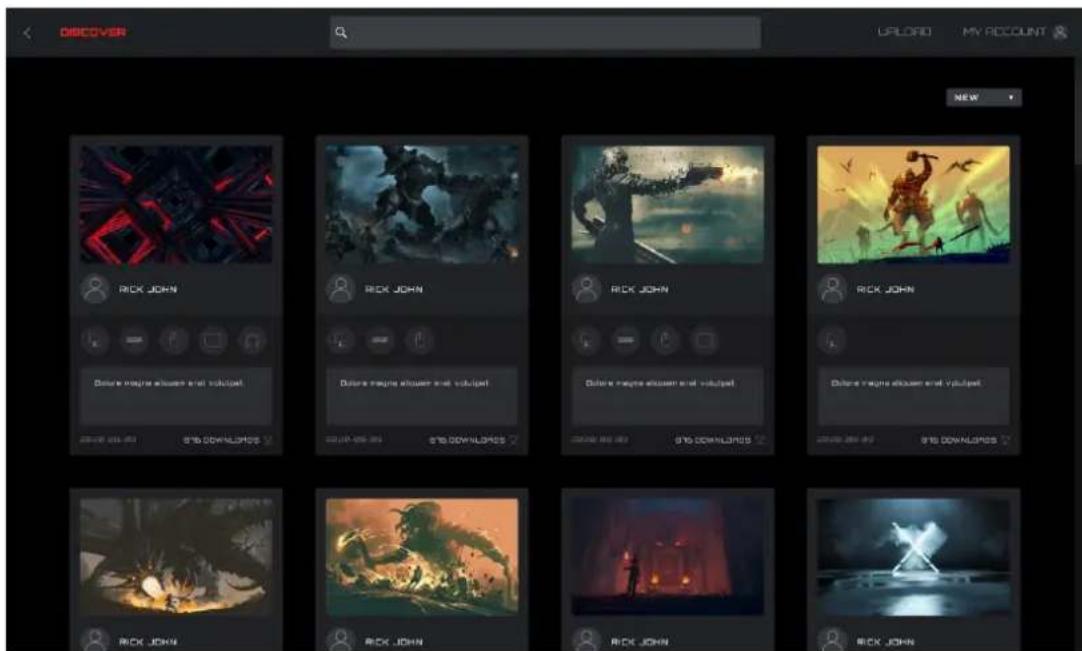
Task: Open the orange hammer warrior thumbnail
Action: pos(913,204)
